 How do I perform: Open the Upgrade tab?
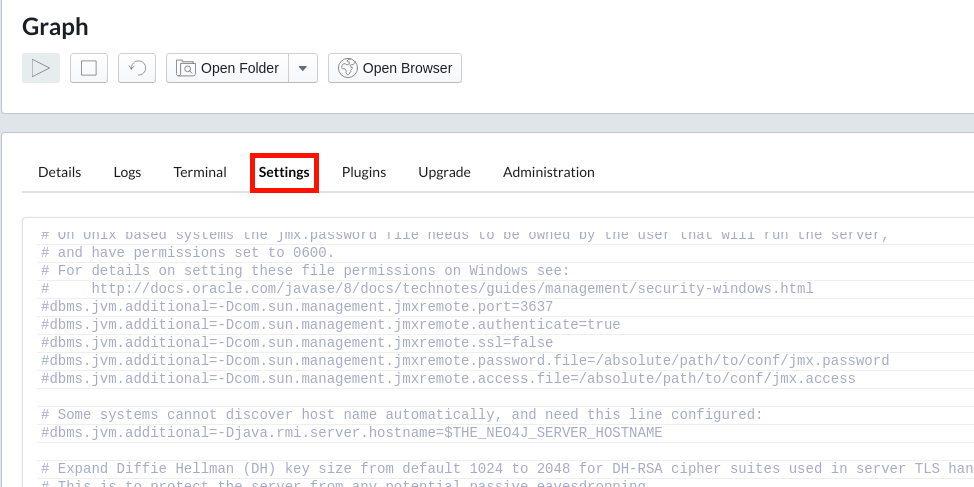[444, 172]
